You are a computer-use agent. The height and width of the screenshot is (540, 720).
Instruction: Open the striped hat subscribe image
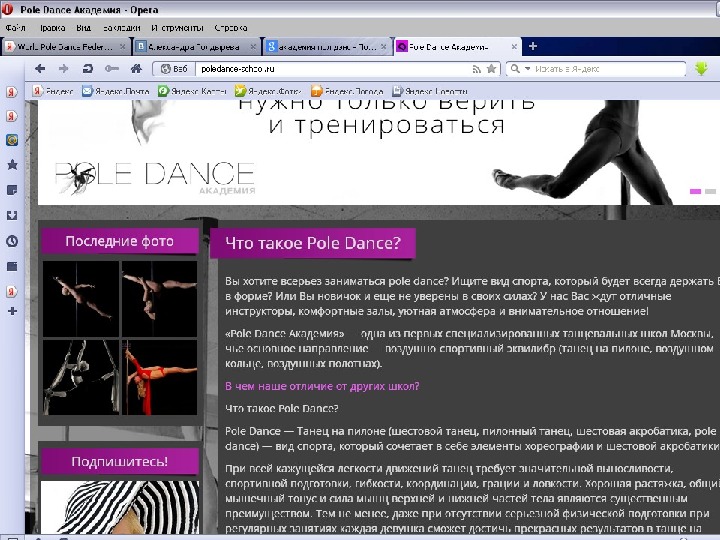coord(120,507)
